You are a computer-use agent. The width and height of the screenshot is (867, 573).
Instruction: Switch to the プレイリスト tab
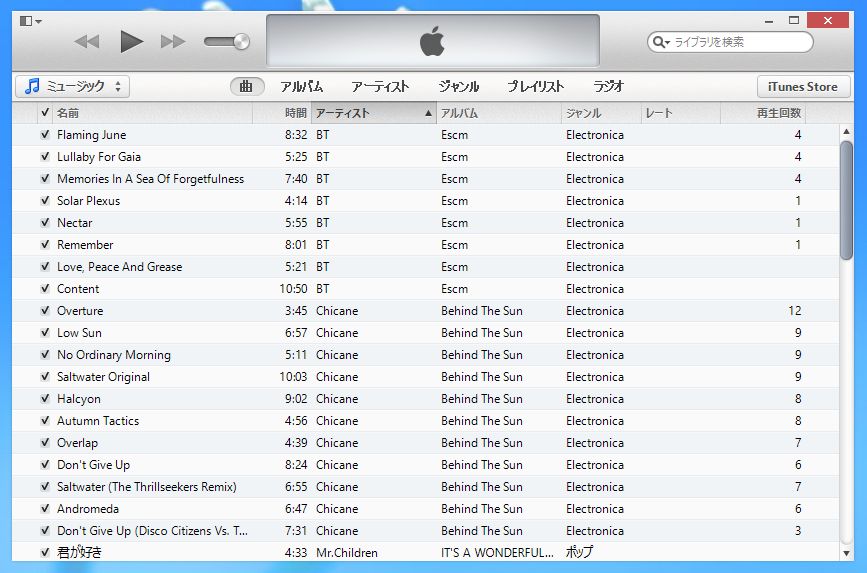point(536,86)
